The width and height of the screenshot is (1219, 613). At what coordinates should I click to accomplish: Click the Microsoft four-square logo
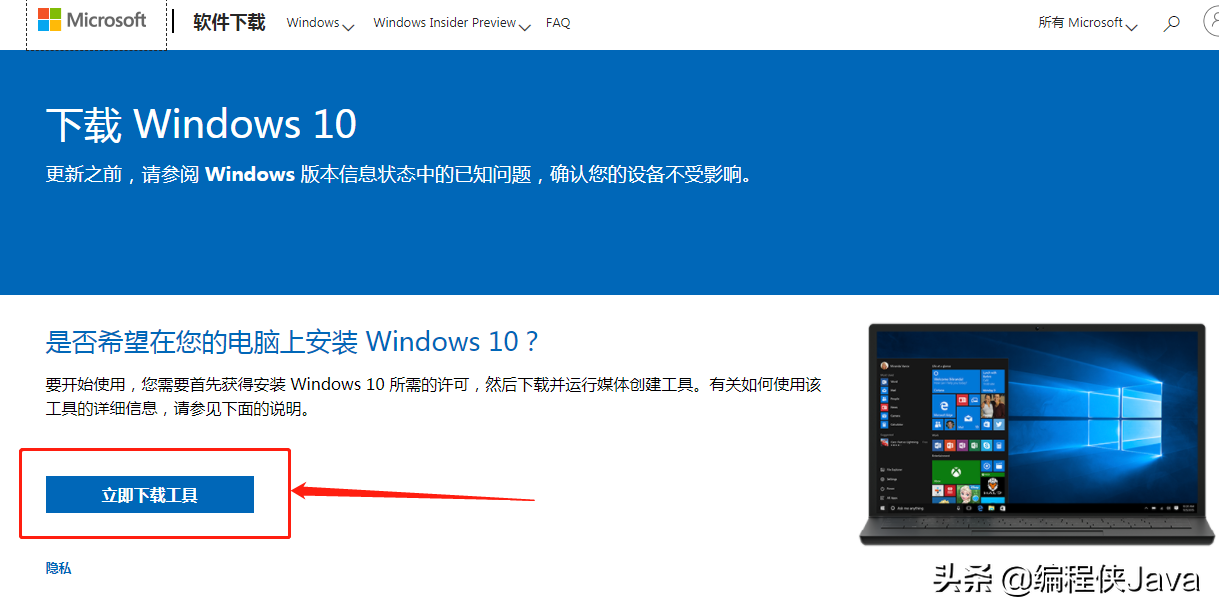49,20
